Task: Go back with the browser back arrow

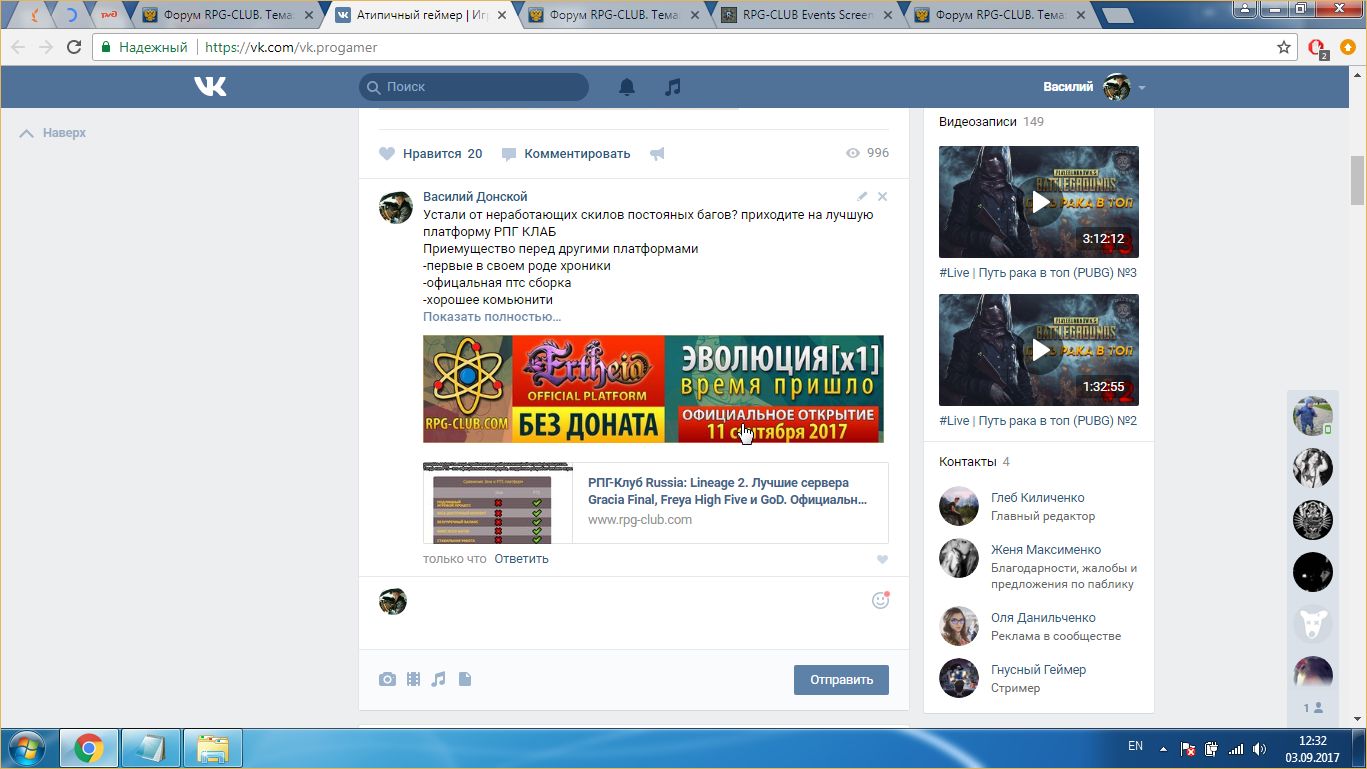Action: coord(18,47)
